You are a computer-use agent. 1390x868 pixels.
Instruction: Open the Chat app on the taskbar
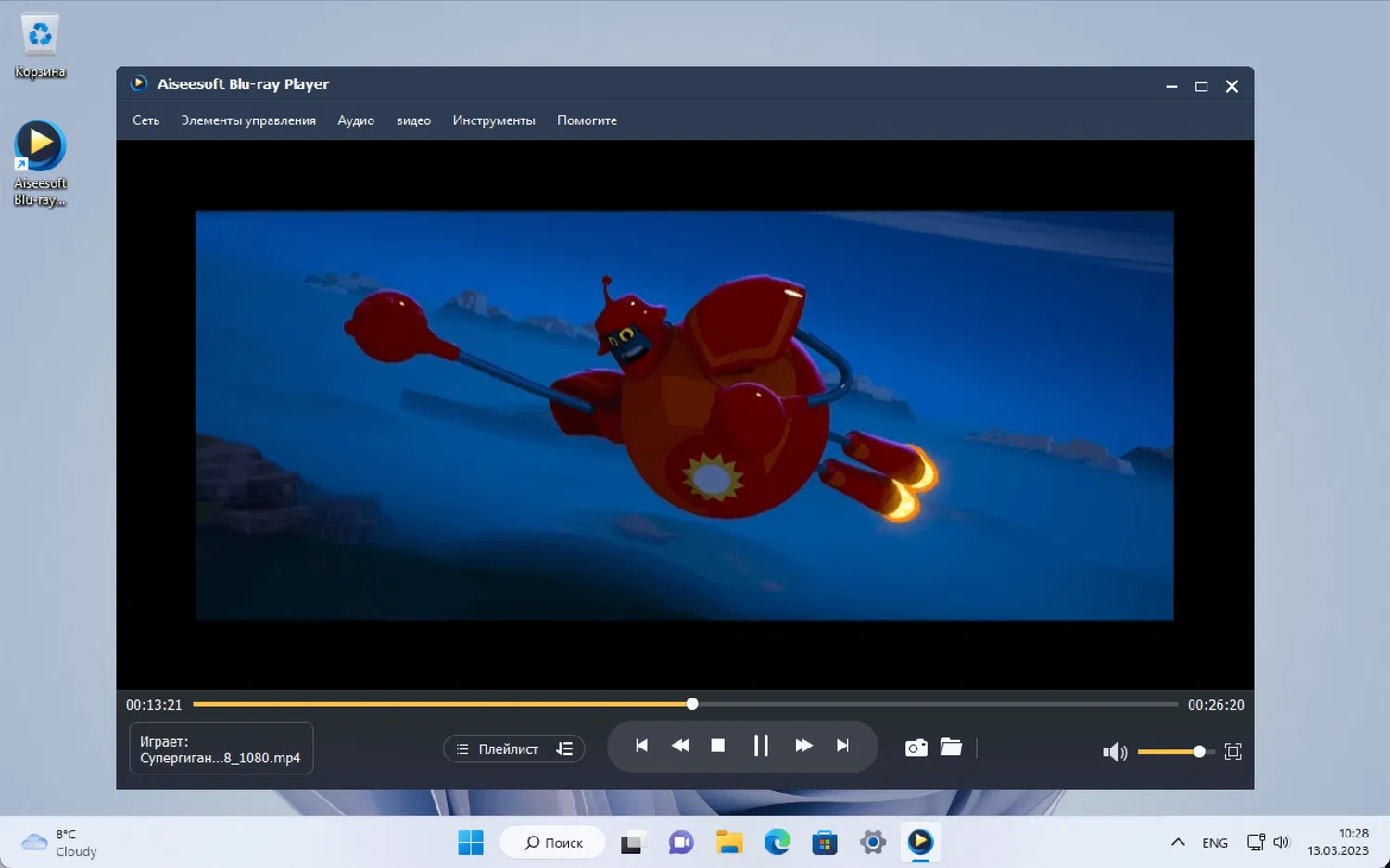tap(681, 843)
